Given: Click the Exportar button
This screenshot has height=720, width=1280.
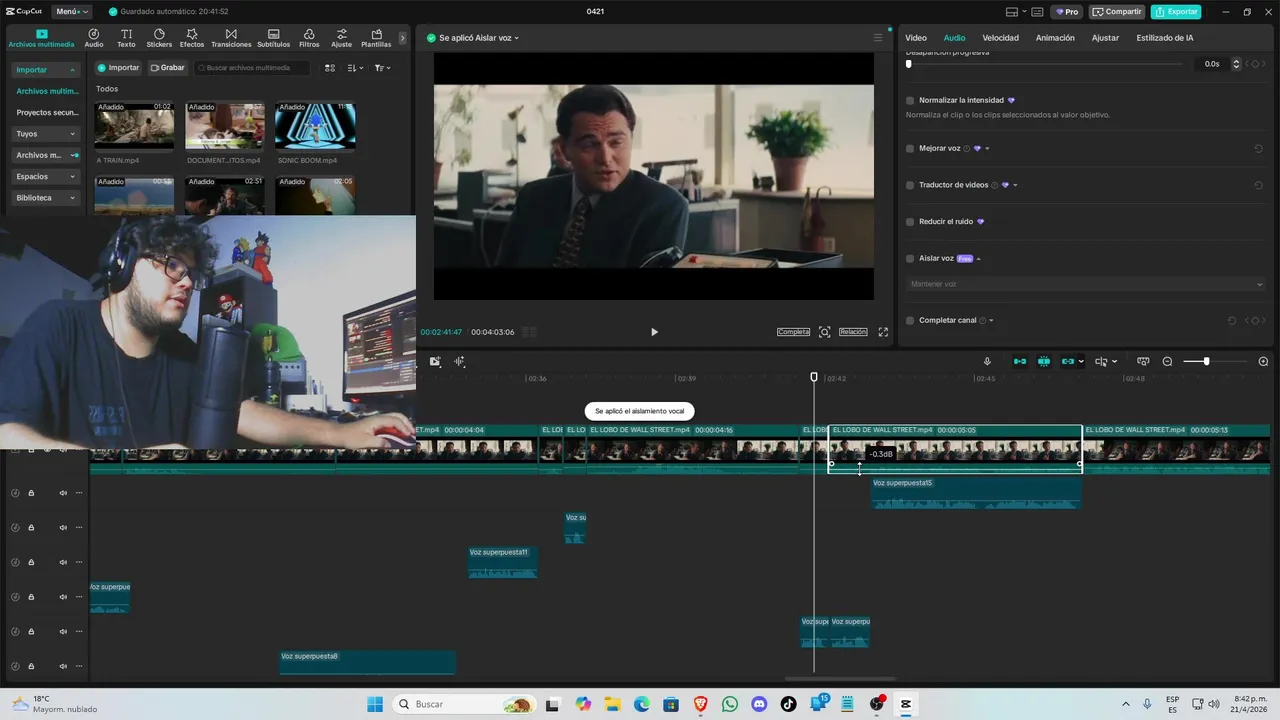Looking at the screenshot, I should 1176,12.
